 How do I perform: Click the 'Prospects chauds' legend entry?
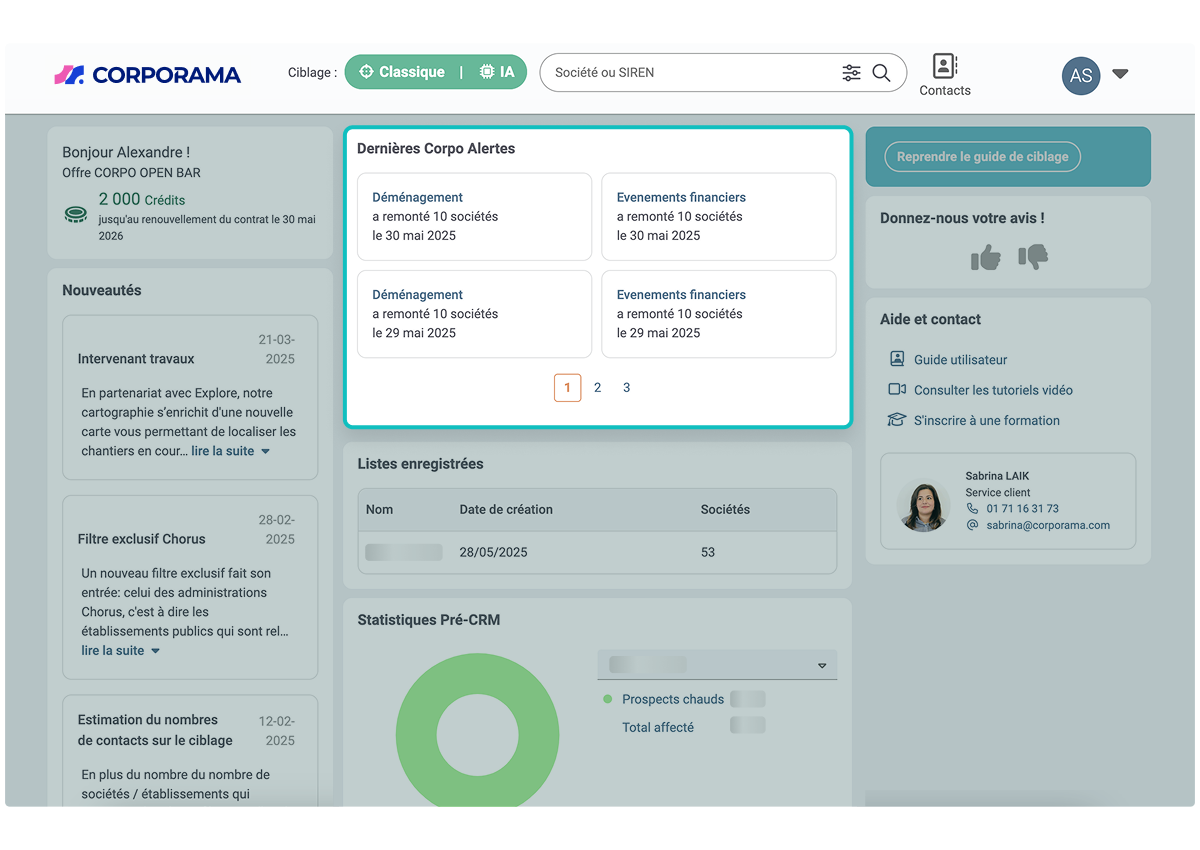point(673,700)
